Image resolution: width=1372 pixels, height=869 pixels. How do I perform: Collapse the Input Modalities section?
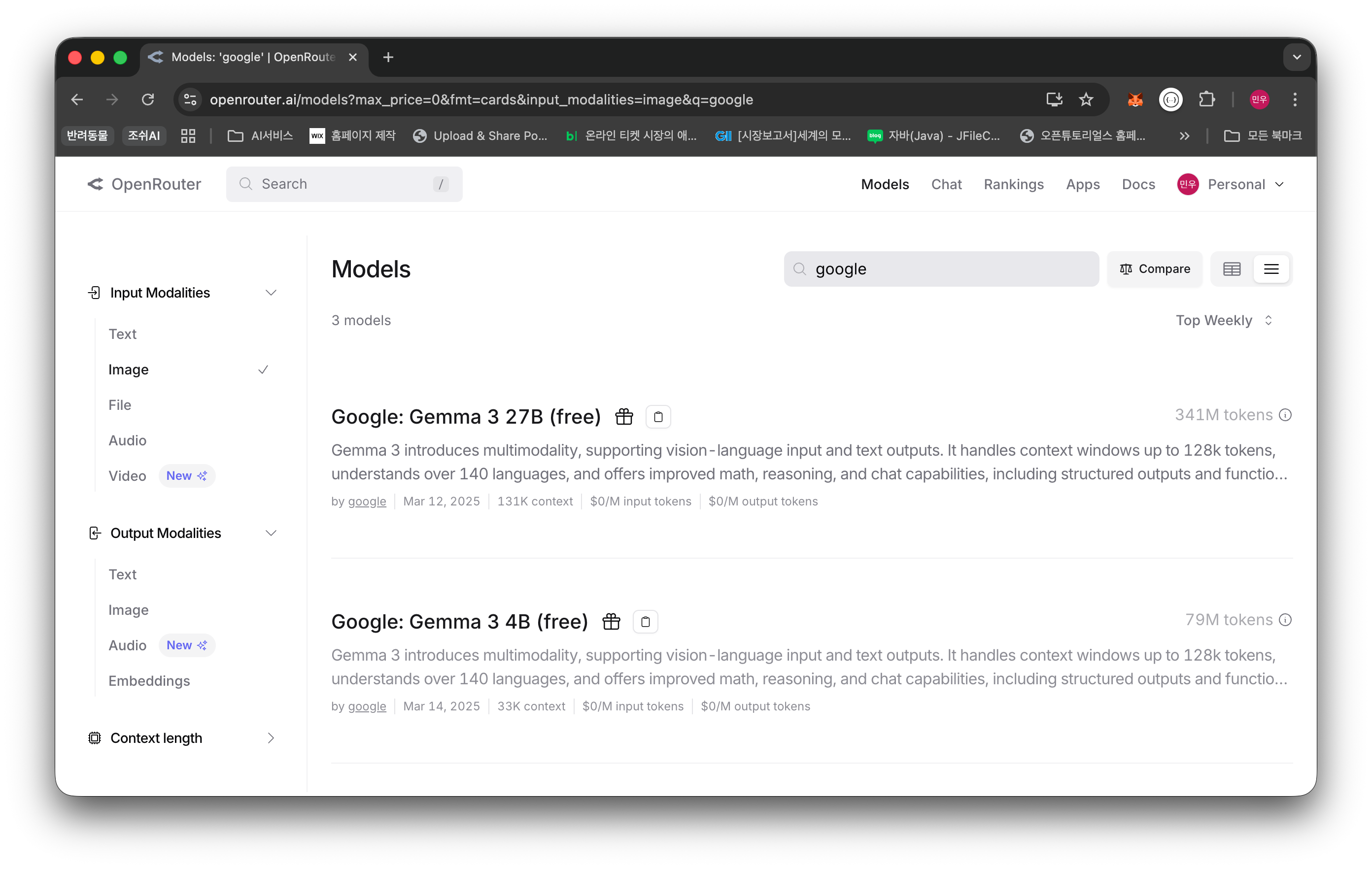coord(271,293)
